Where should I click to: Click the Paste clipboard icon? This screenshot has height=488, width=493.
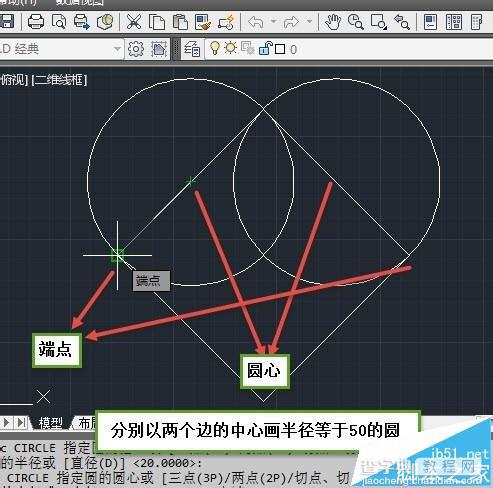[x=180, y=22]
